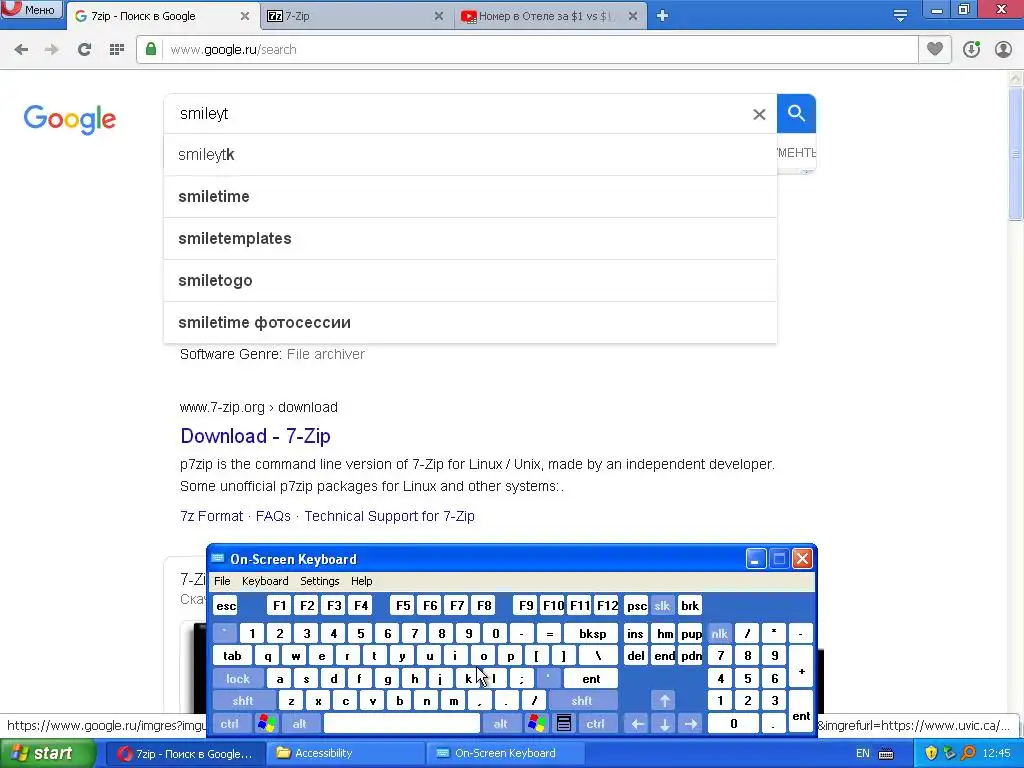The width and height of the screenshot is (1024, 768).
Task: Close the 7zip Google search tab
Action: pos(245,16)
